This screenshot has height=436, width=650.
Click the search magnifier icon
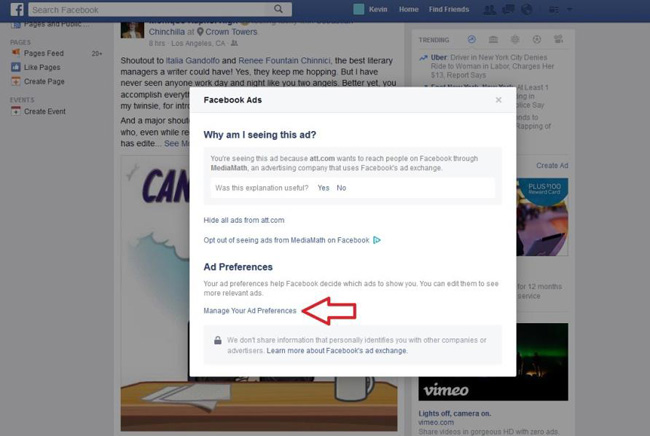282,9
